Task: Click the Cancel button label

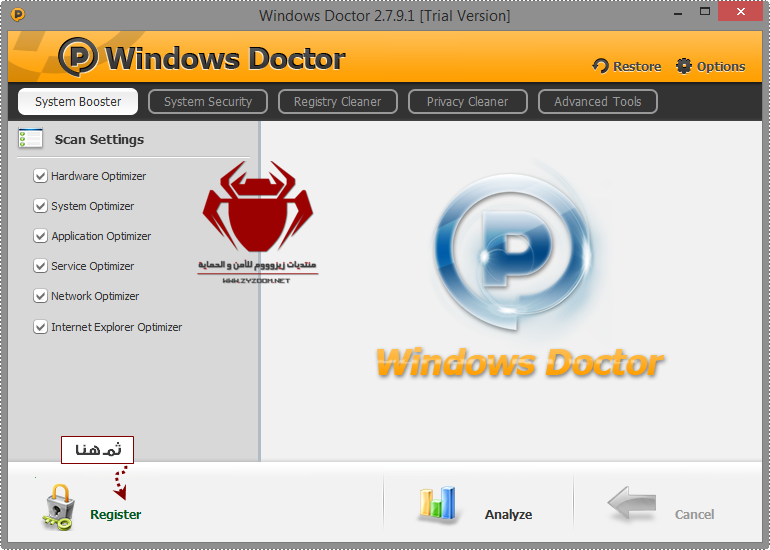Action: [x=694, y=514]
